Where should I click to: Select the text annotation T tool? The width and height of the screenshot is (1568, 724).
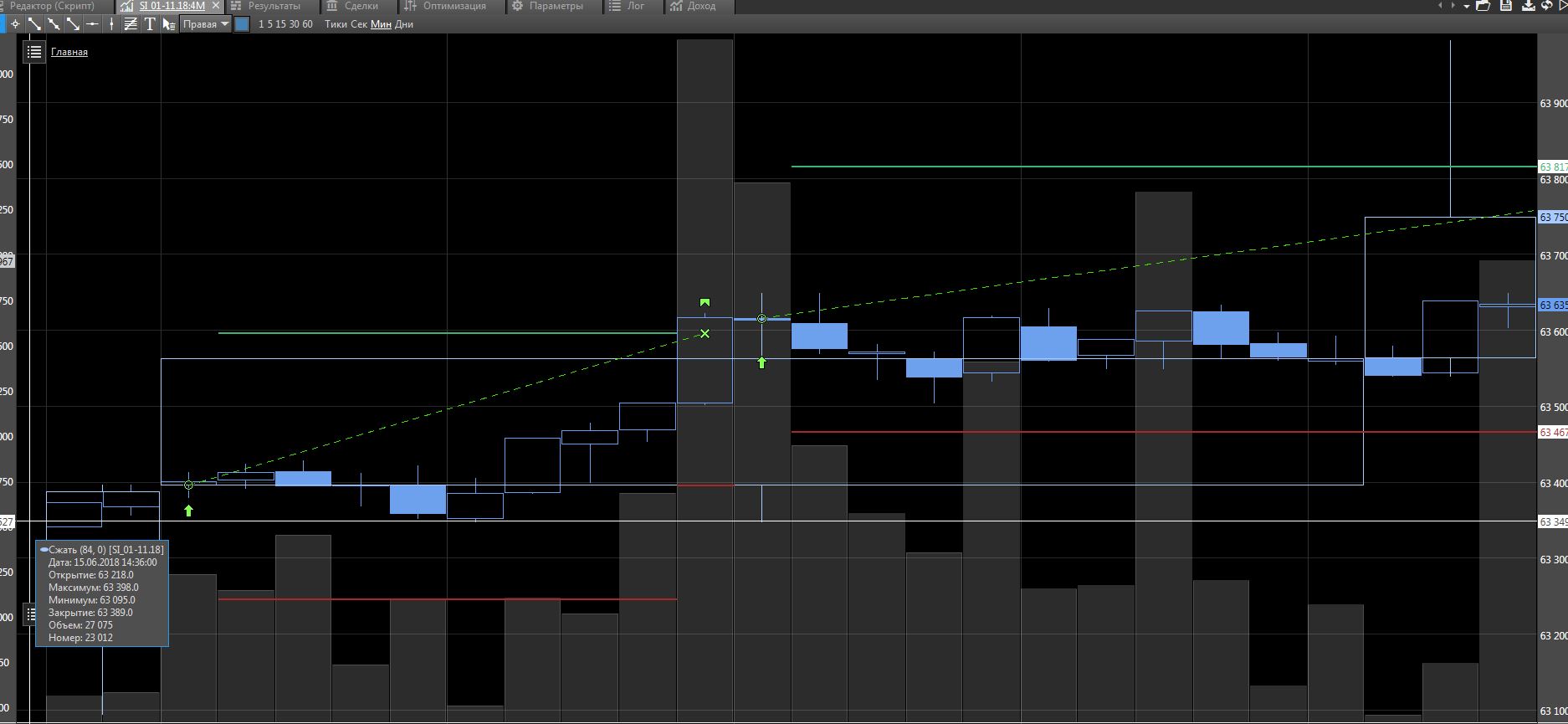[x=150, y=24]
